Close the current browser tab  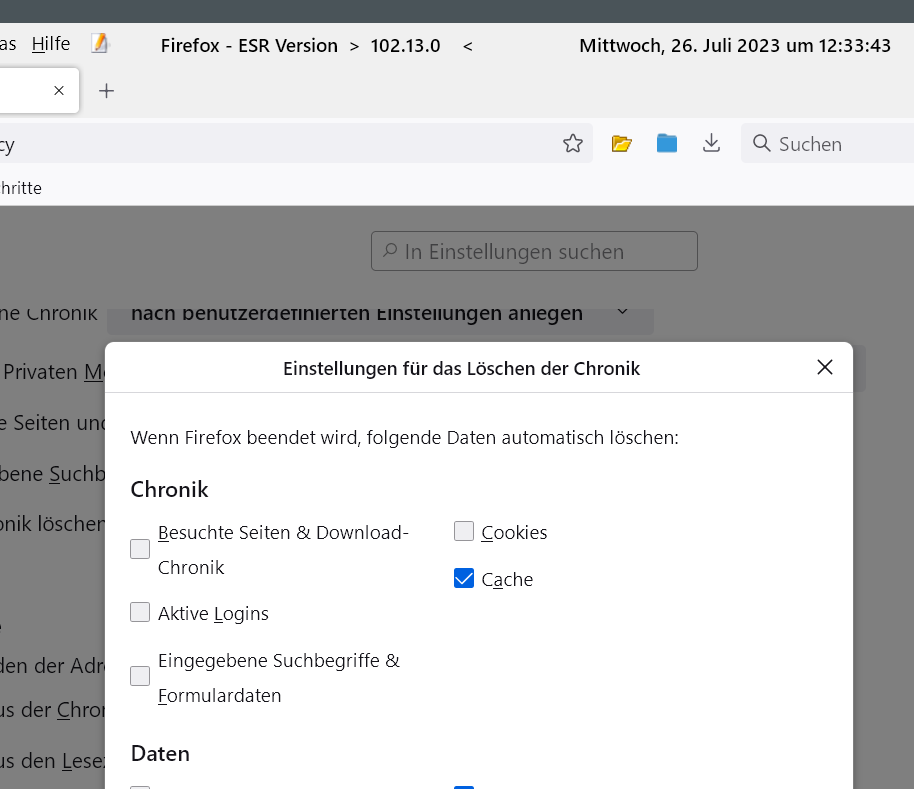tap(59, 91)
